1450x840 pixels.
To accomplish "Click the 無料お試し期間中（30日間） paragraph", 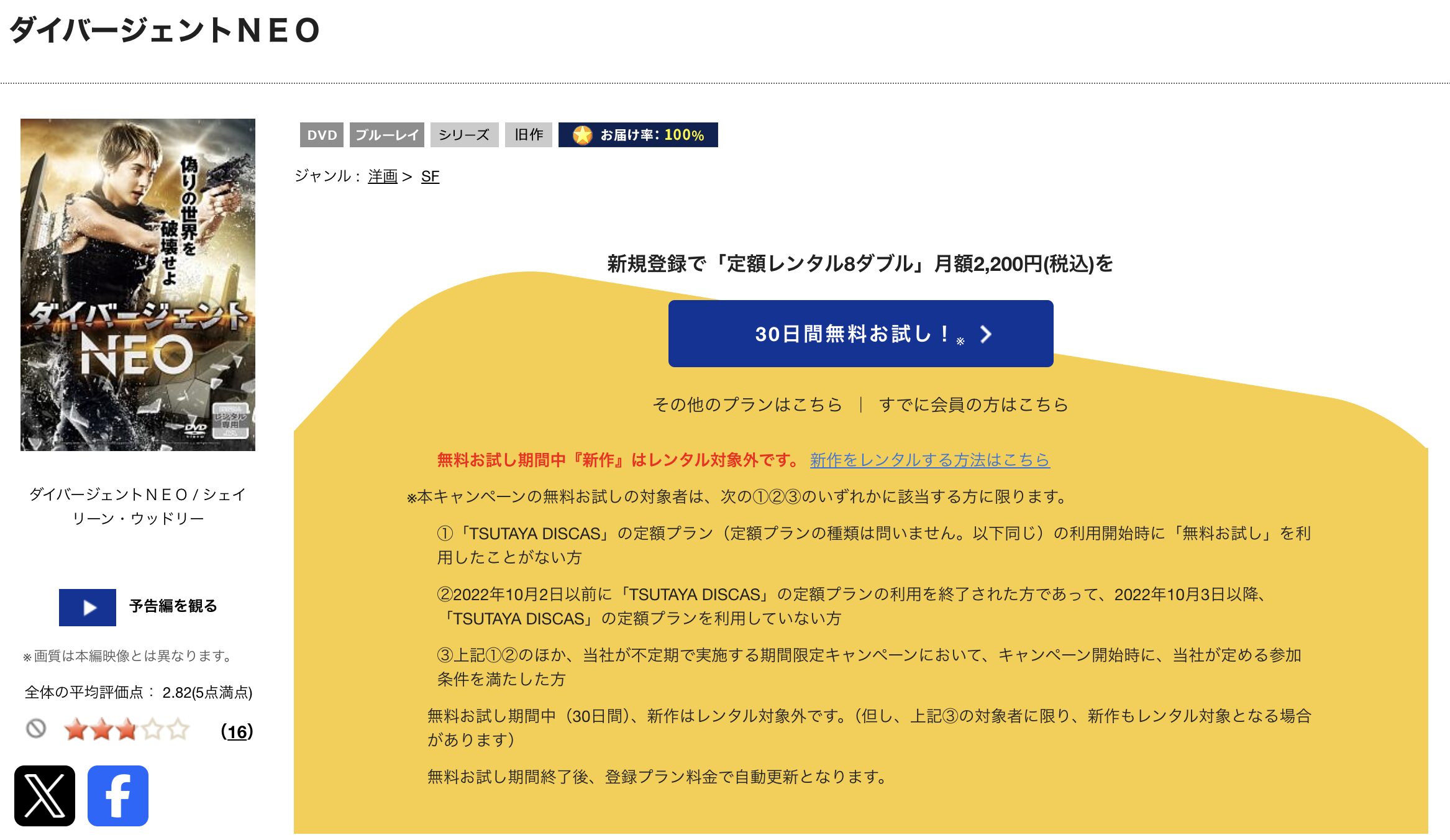I will (x=869, y=728).
